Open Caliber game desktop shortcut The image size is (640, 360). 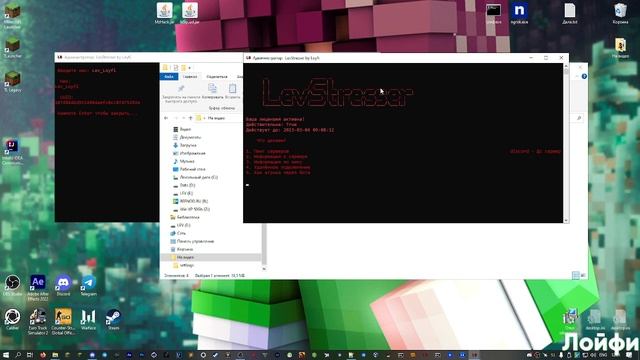[x=12, y=319]
